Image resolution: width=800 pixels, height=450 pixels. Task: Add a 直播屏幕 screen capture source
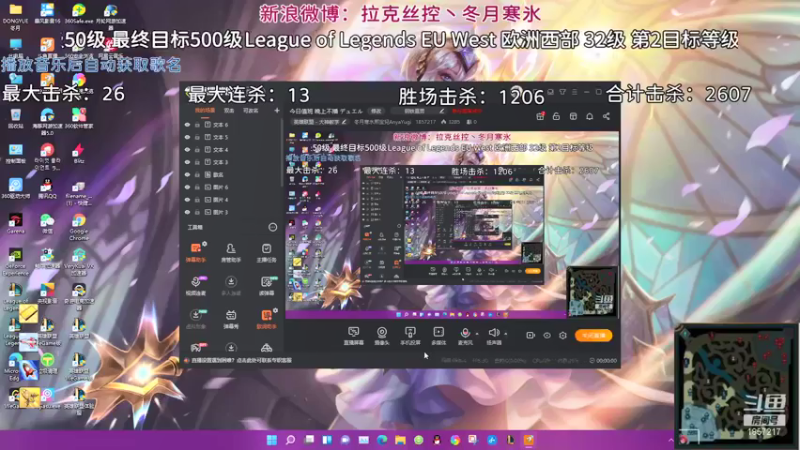[353, 336]
